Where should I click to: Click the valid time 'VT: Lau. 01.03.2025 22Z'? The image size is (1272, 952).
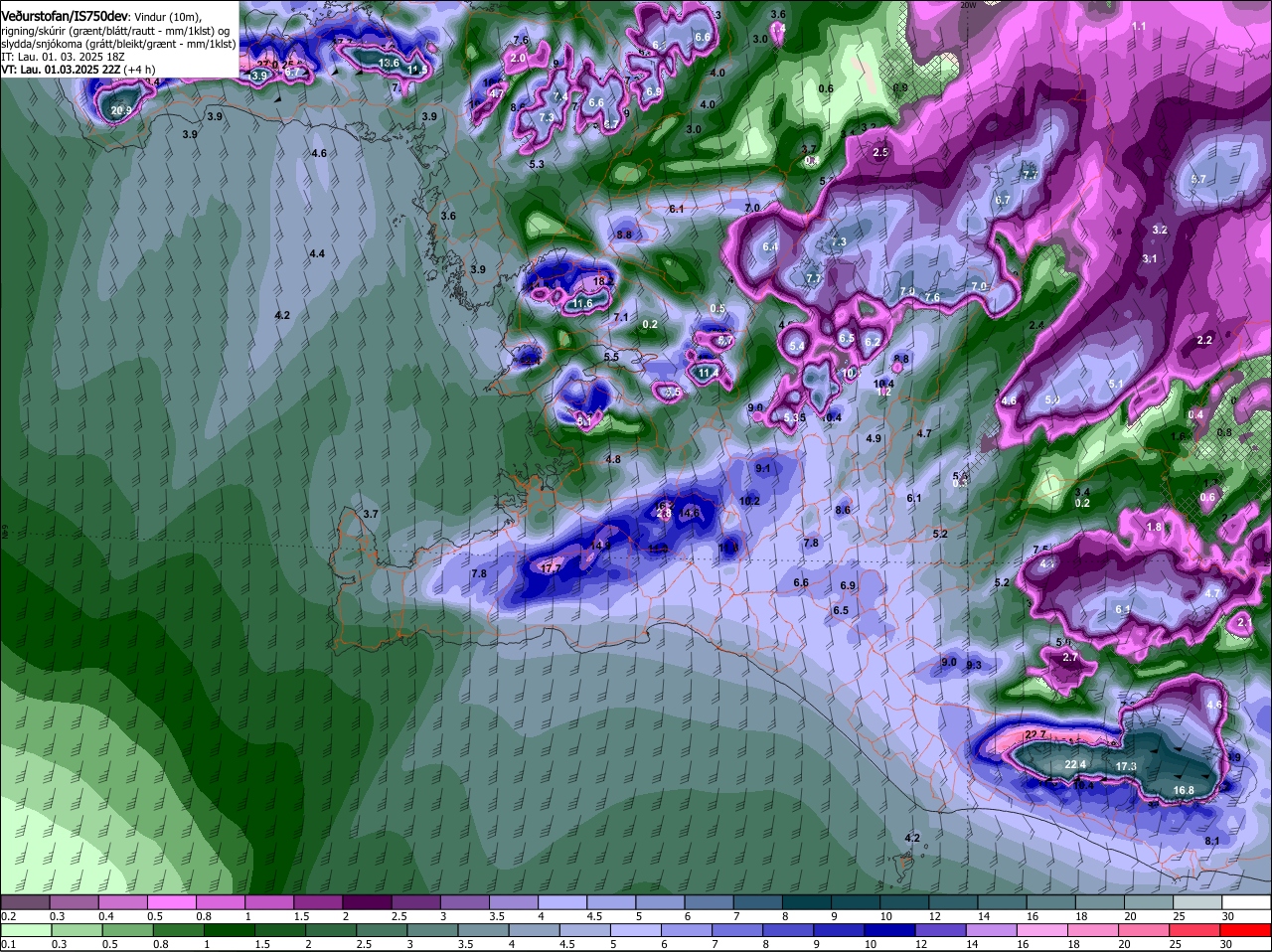(x=61, y=70)
